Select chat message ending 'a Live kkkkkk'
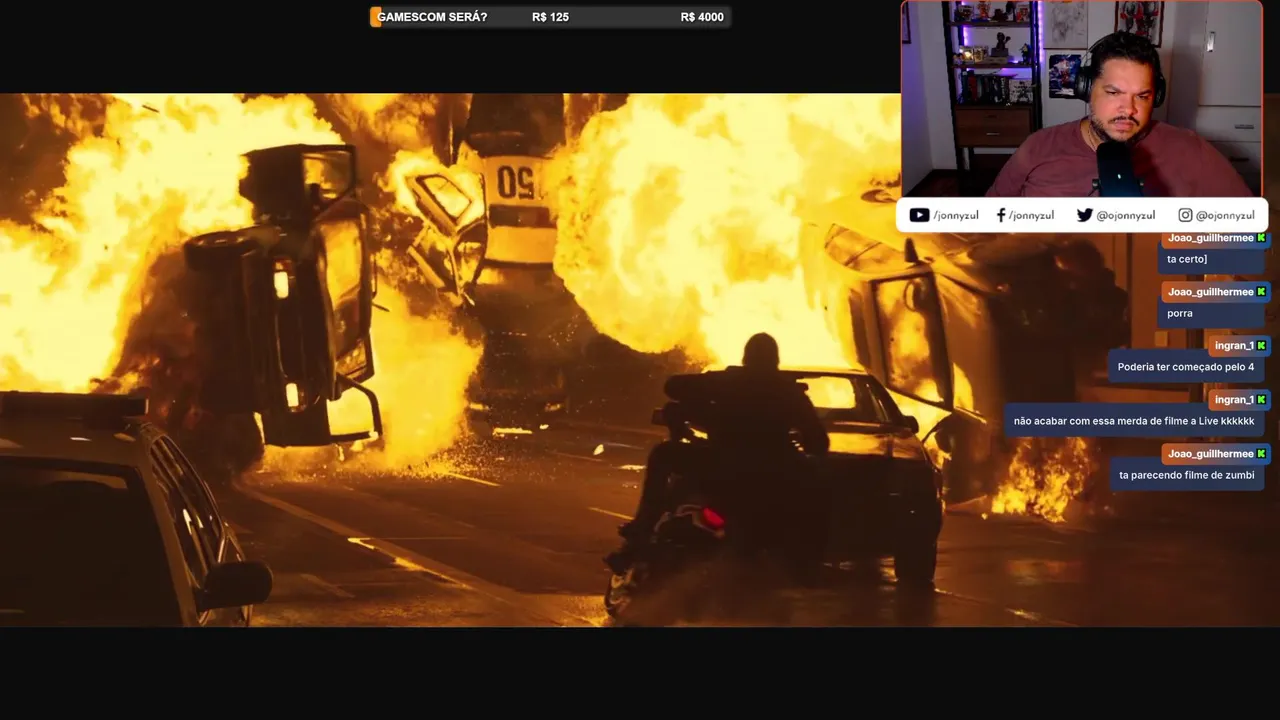 pos(1134,421)
